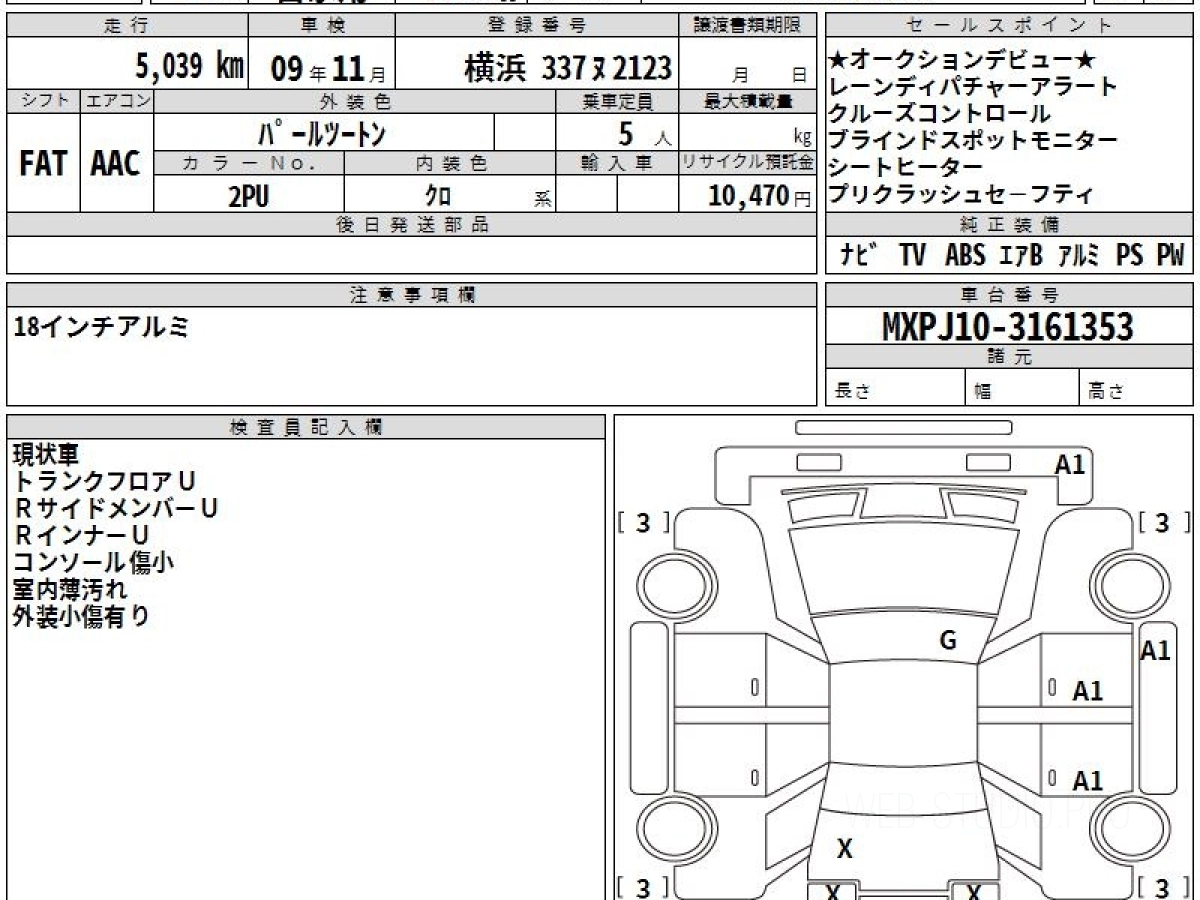Click the bottom-left [3] tire rating
This screenshot has height=900, width=1200.
tap(643, 886)
